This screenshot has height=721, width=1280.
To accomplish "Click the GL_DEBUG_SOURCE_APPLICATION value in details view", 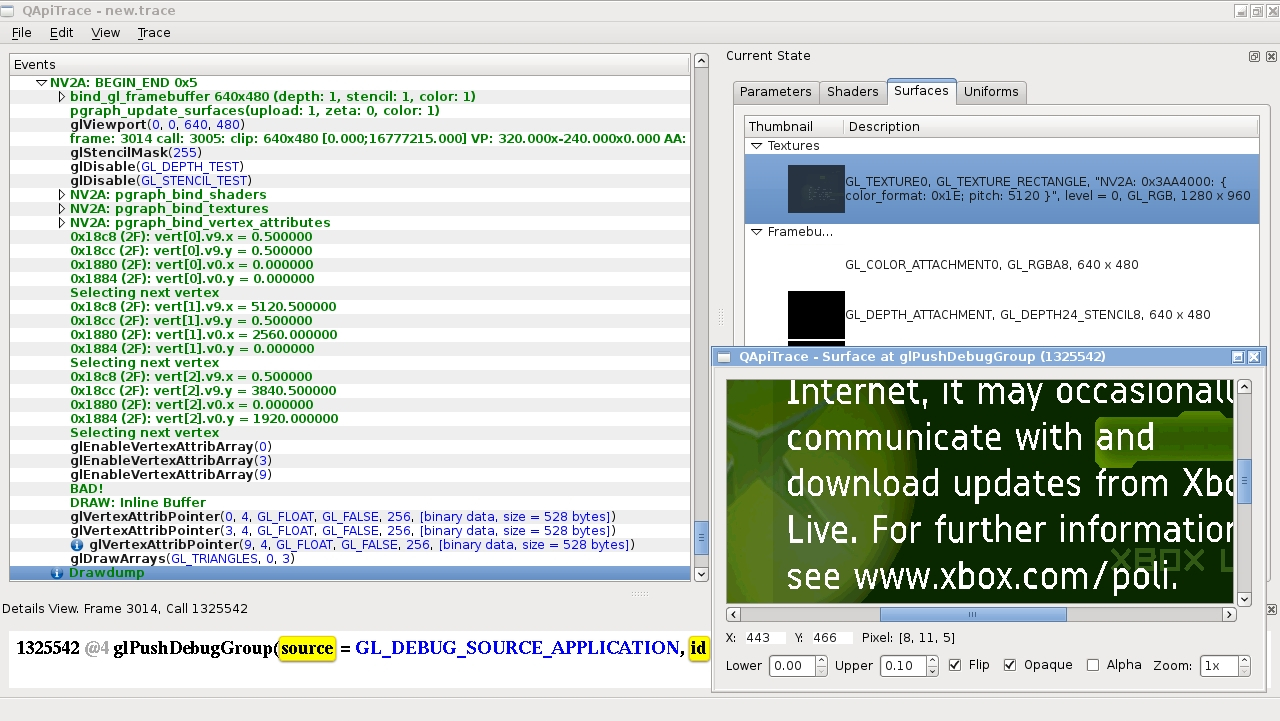I will (517, 648).
